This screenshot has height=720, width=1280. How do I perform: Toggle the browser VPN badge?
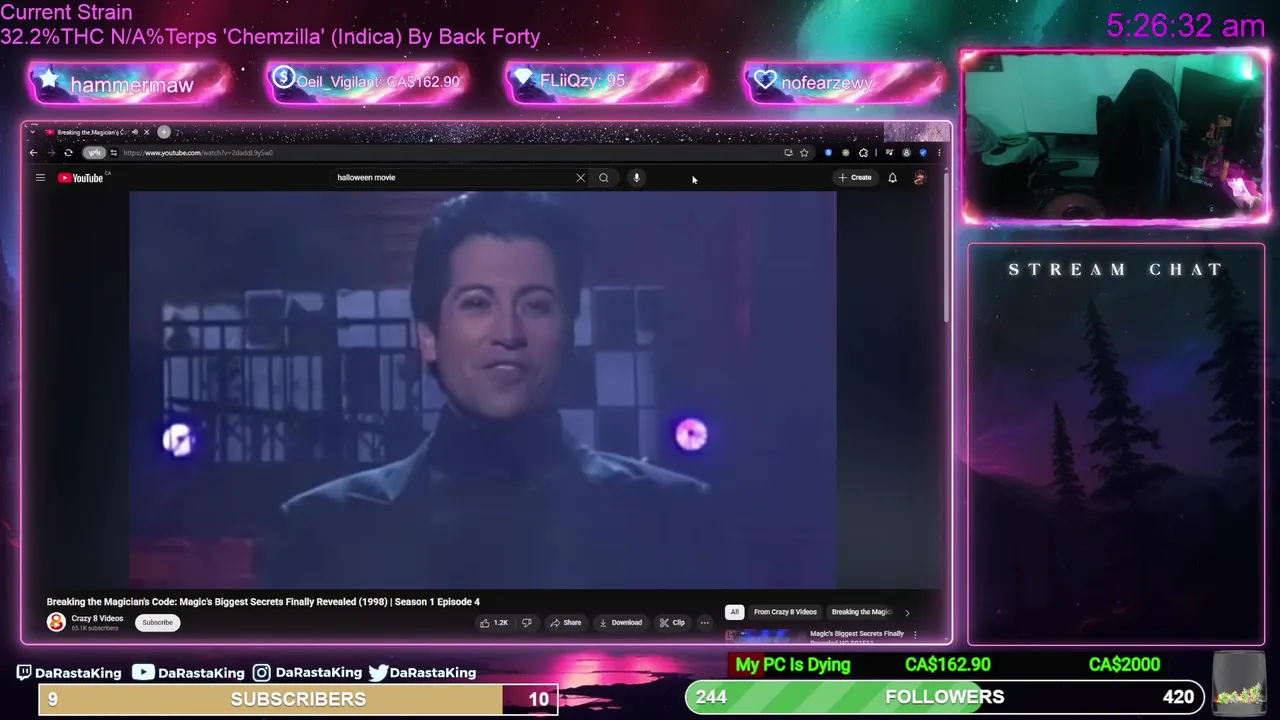tap(94, 153)
